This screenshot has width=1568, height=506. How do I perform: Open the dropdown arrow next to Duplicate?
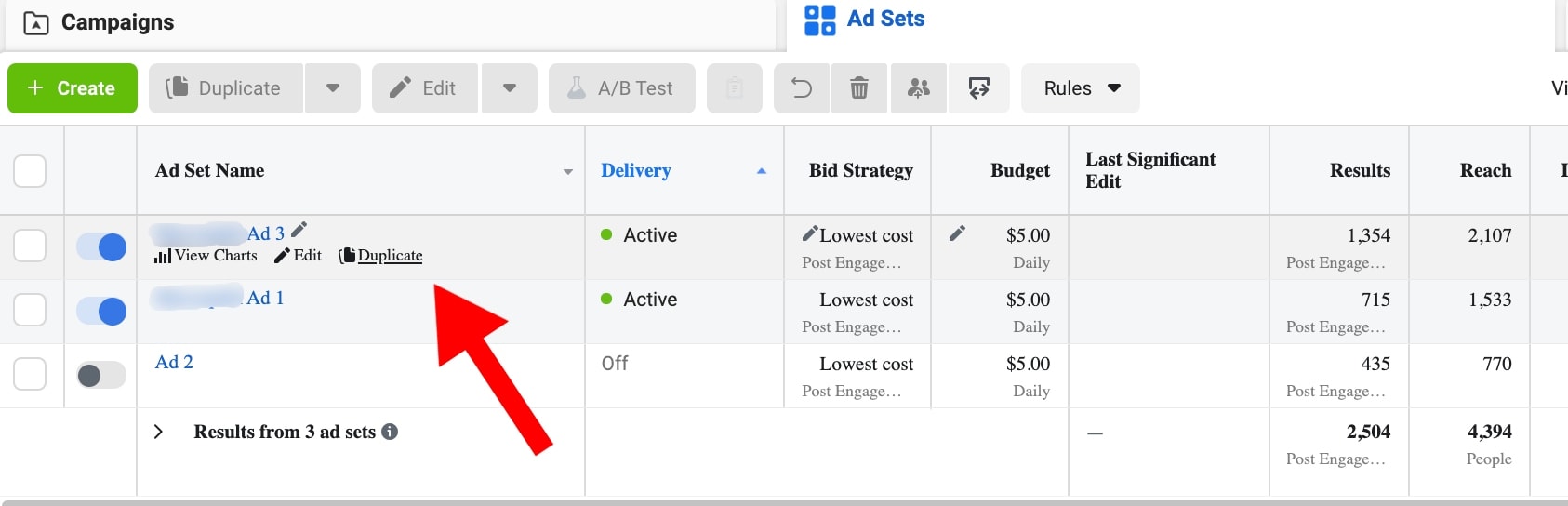click(332, 88)
